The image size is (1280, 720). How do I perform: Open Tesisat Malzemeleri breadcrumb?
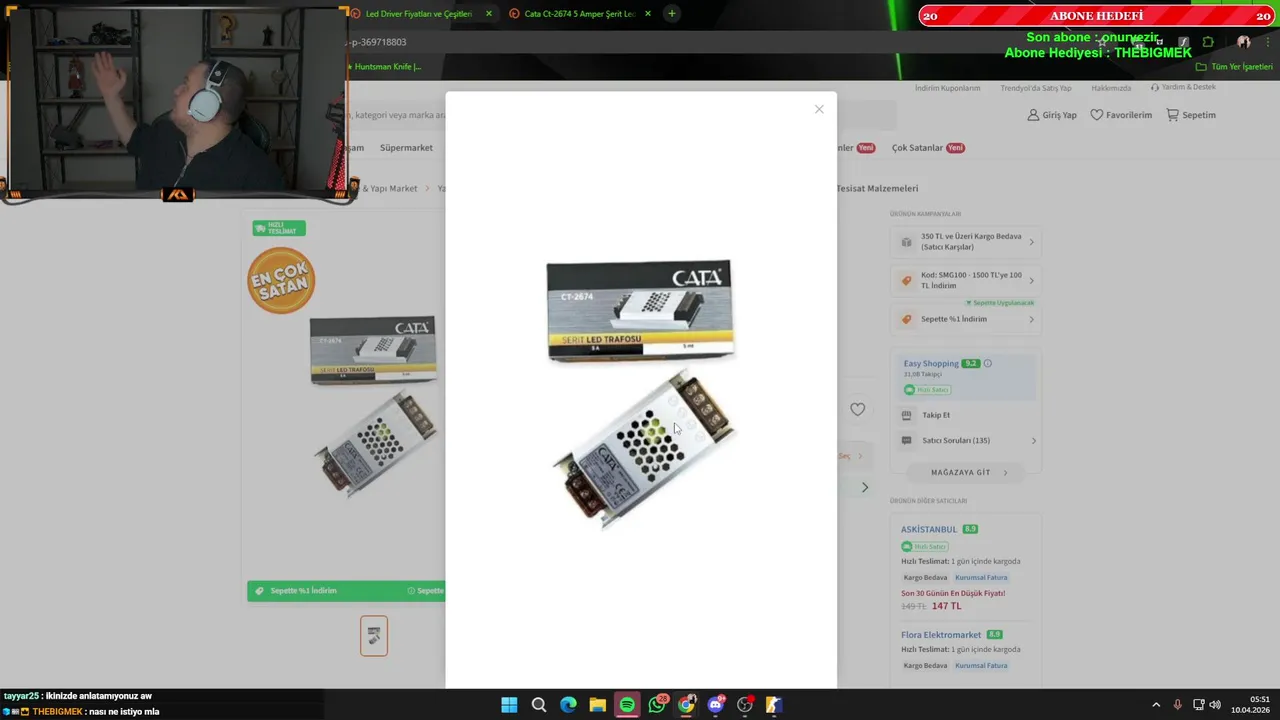[877, 188]
